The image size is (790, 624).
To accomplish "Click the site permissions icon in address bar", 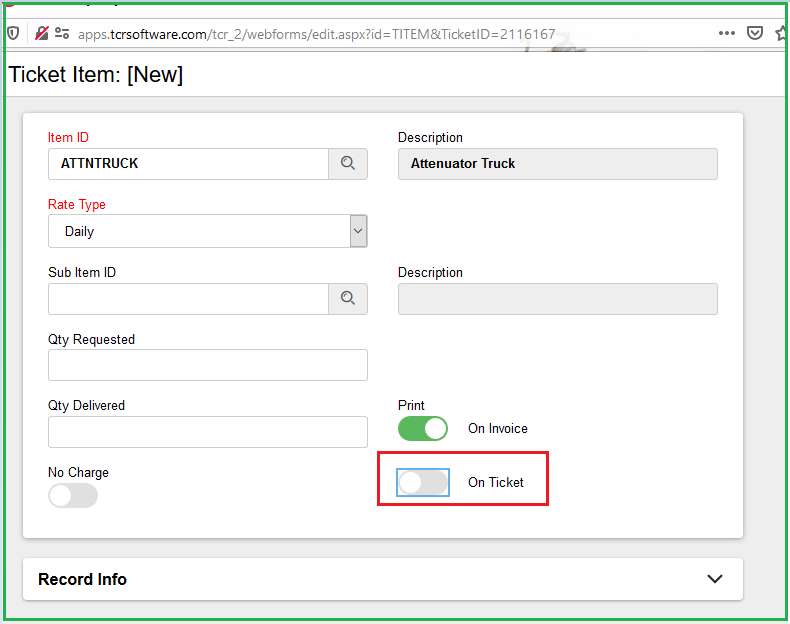I will 63,33.
